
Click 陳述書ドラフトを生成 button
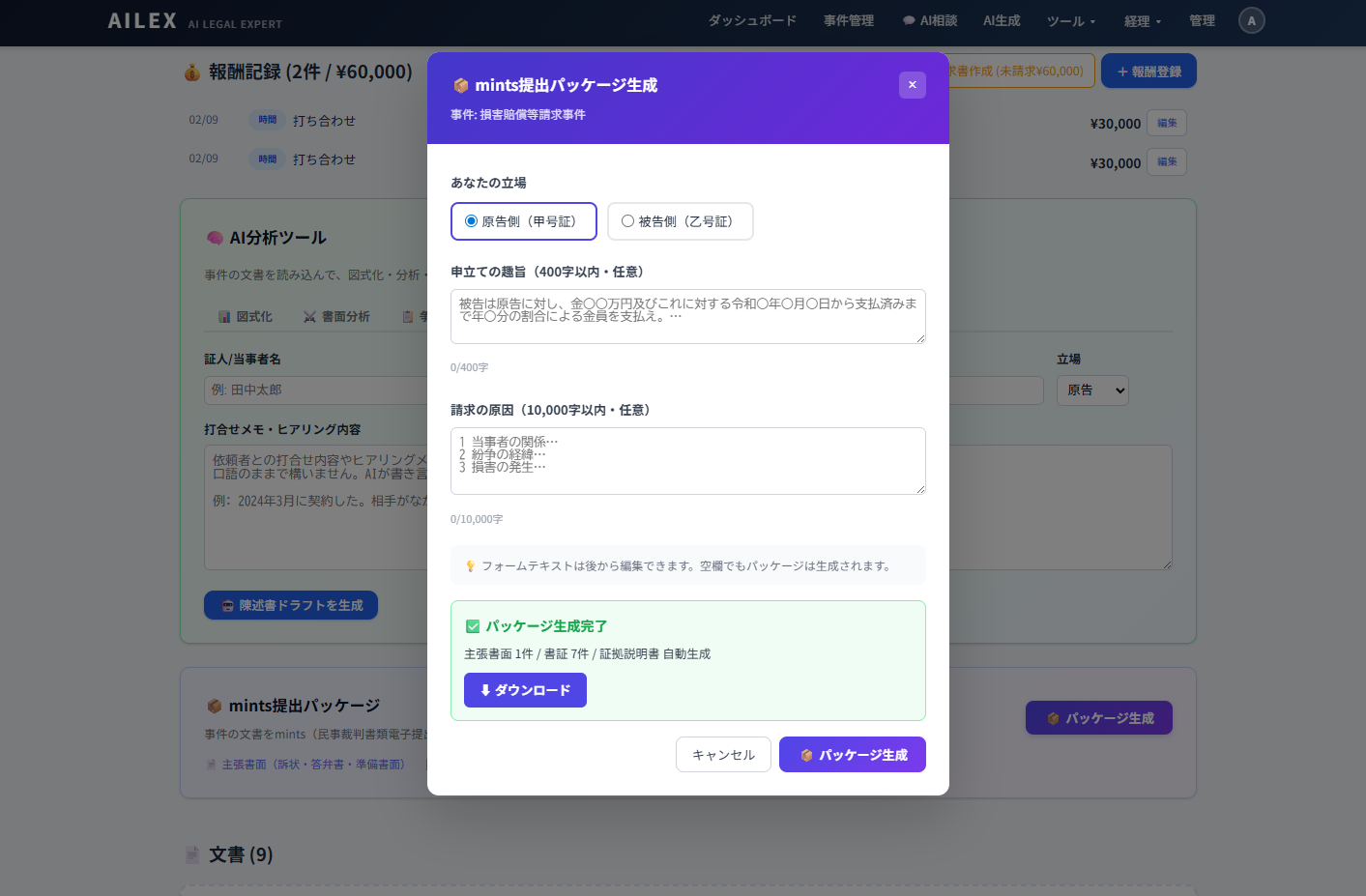pyautogui.click(x=291, y=605)
